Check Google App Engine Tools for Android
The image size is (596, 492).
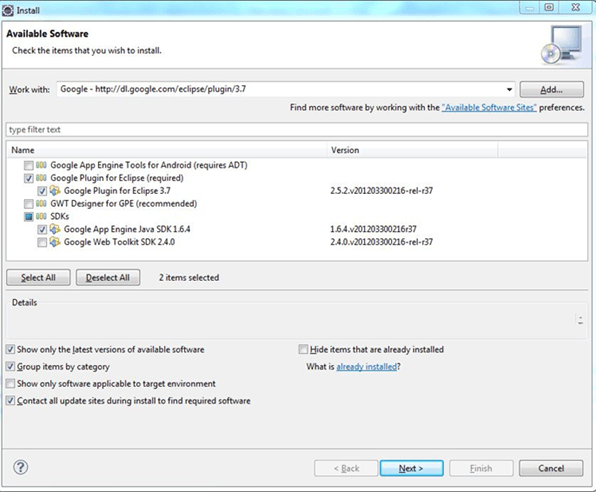tap(29, 165)
